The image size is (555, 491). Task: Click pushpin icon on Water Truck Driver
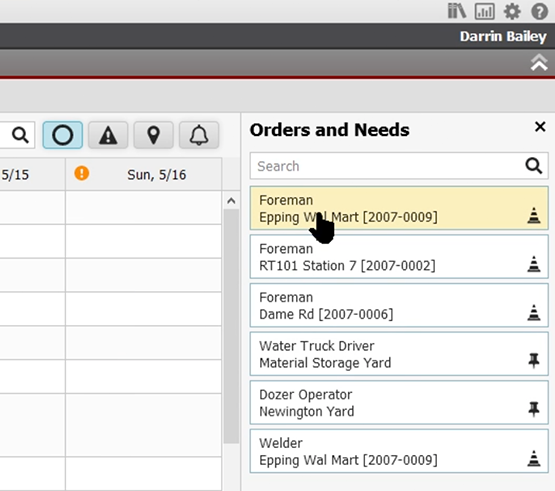coord(533,360)
